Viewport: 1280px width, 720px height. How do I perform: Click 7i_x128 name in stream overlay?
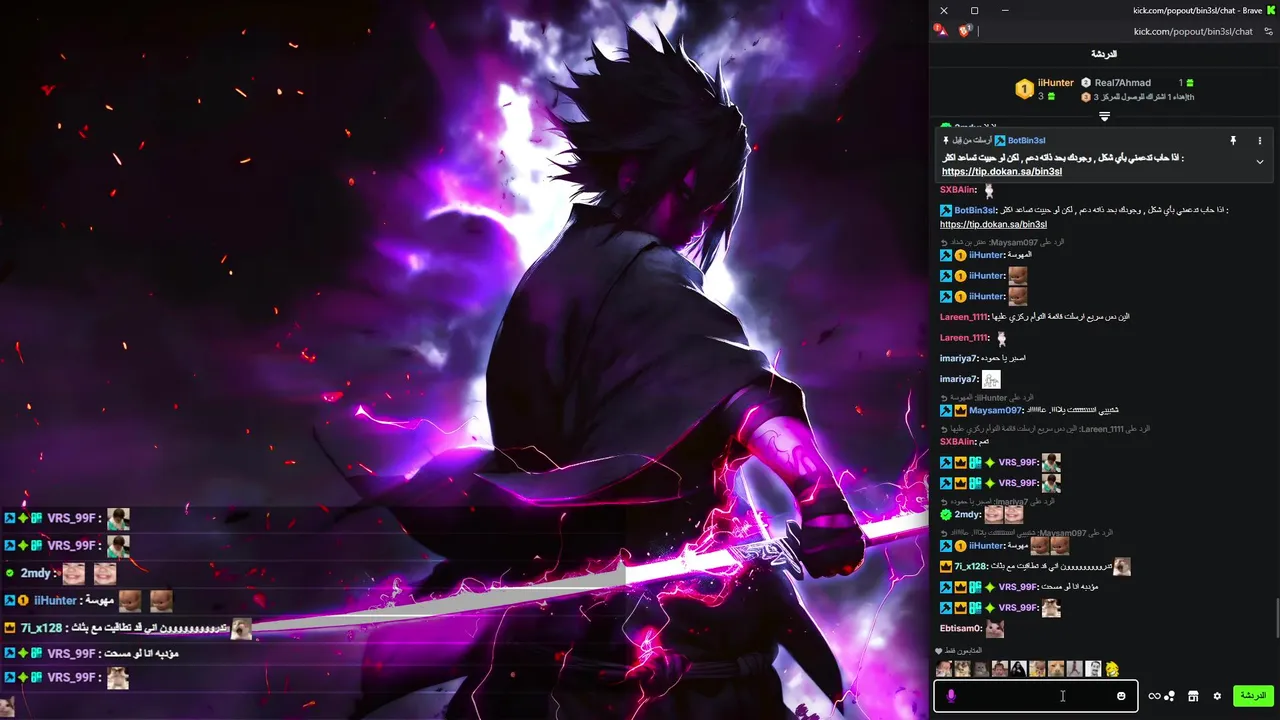coord(41,628)
